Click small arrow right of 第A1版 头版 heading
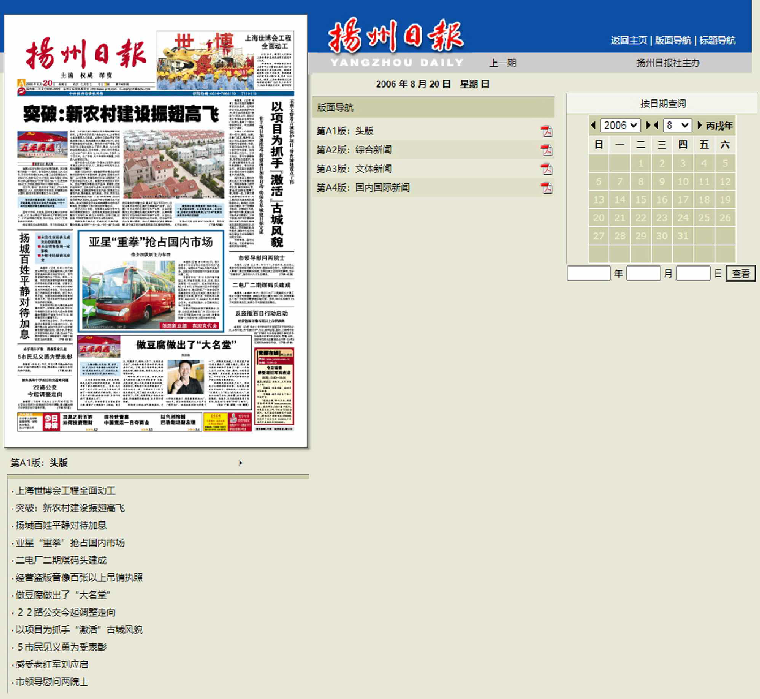The height and width of the screenshot is (699, 760). pos(240,463)
